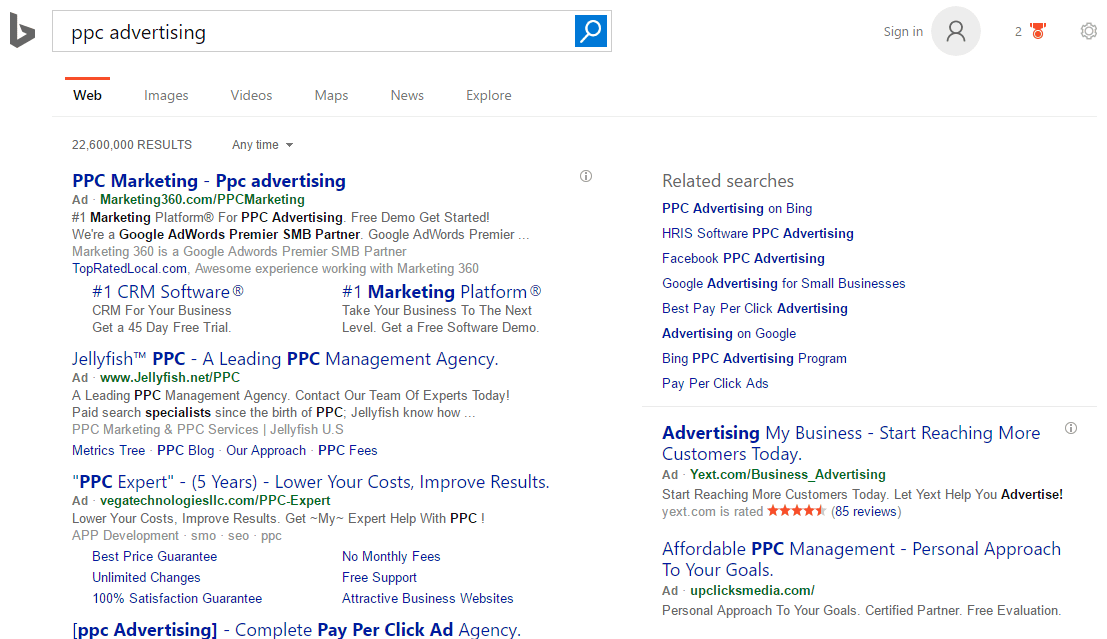
Task: Open the Explore tab
Action: click(x=489, y=95)
